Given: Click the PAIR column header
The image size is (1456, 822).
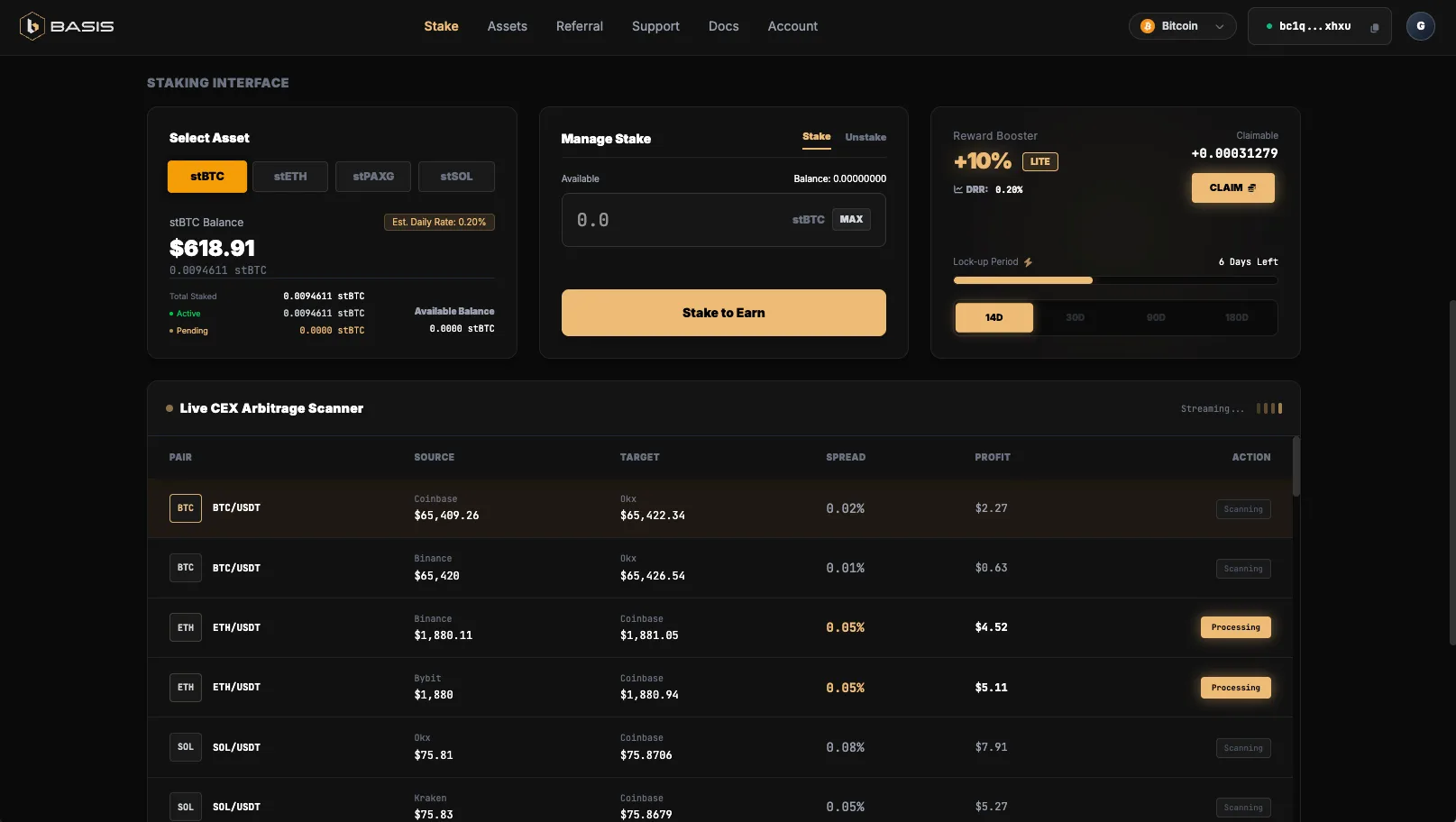Looking at the screenshot, I should (180, 457).
